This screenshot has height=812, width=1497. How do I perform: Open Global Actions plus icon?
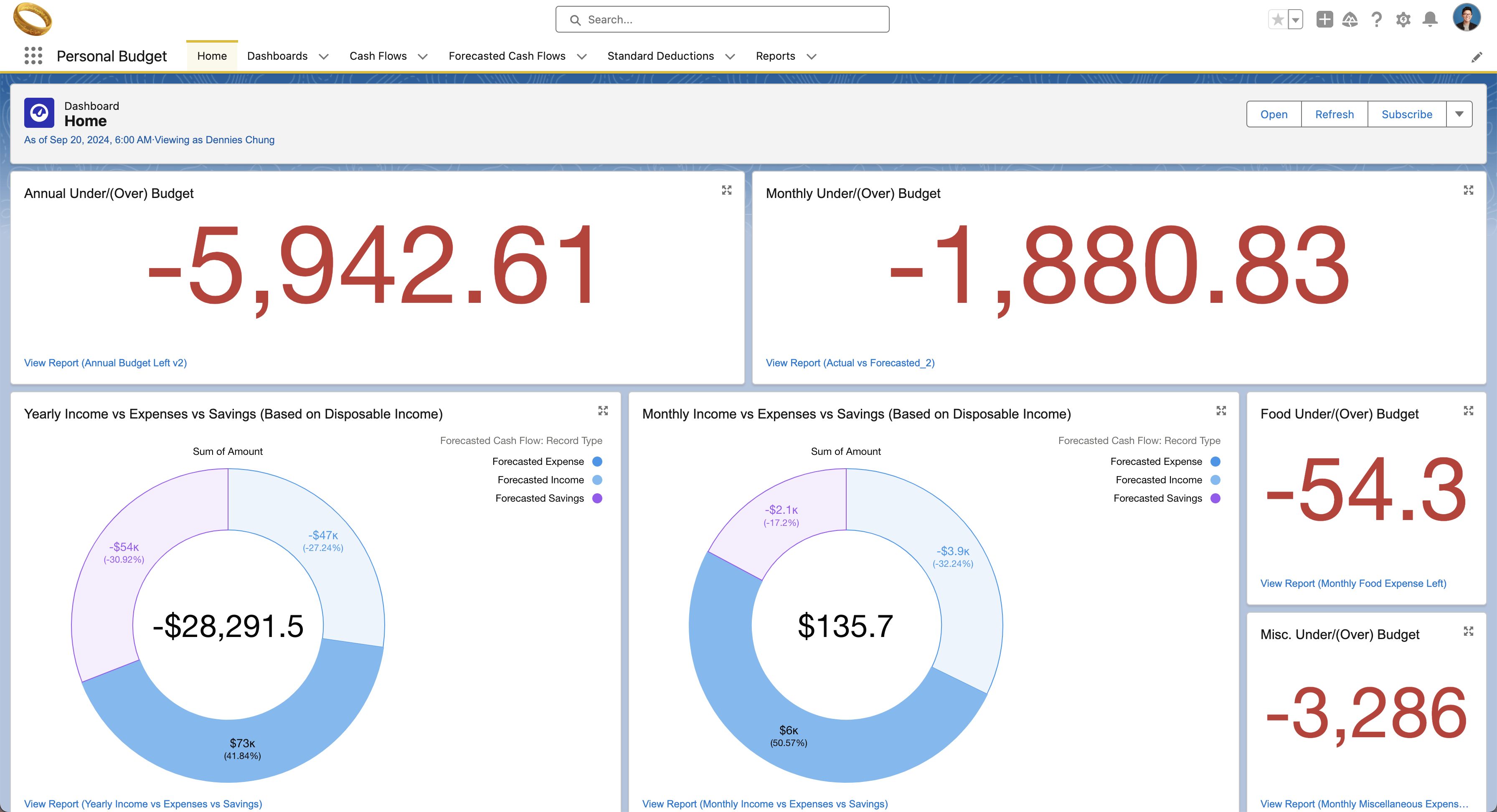point(1324,19)
